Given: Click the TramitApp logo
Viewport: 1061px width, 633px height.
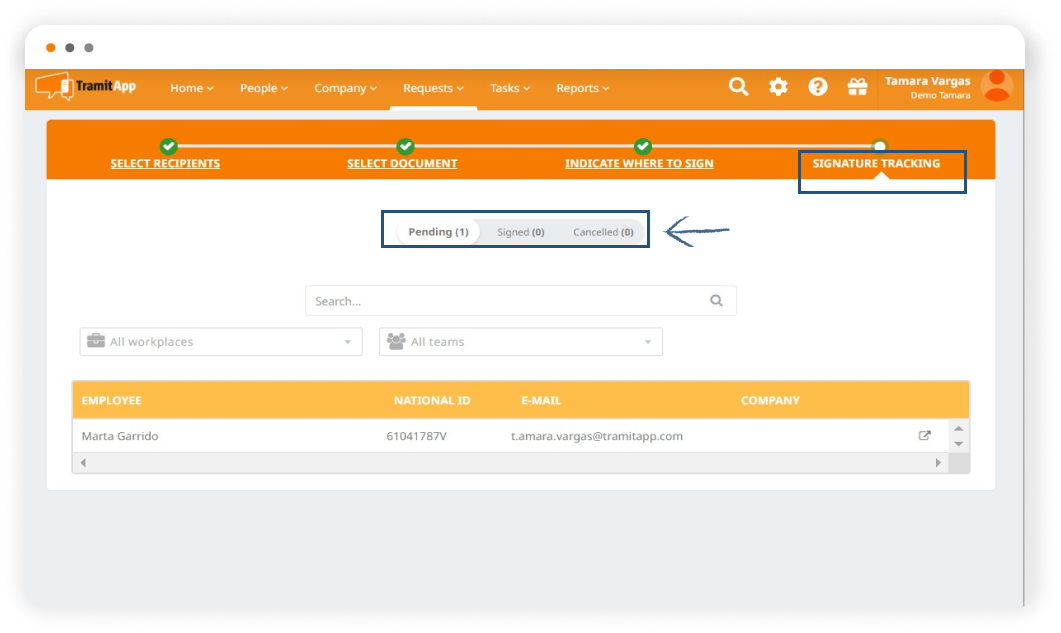Looking at the screenshot, I should click(x=86, y=87).
